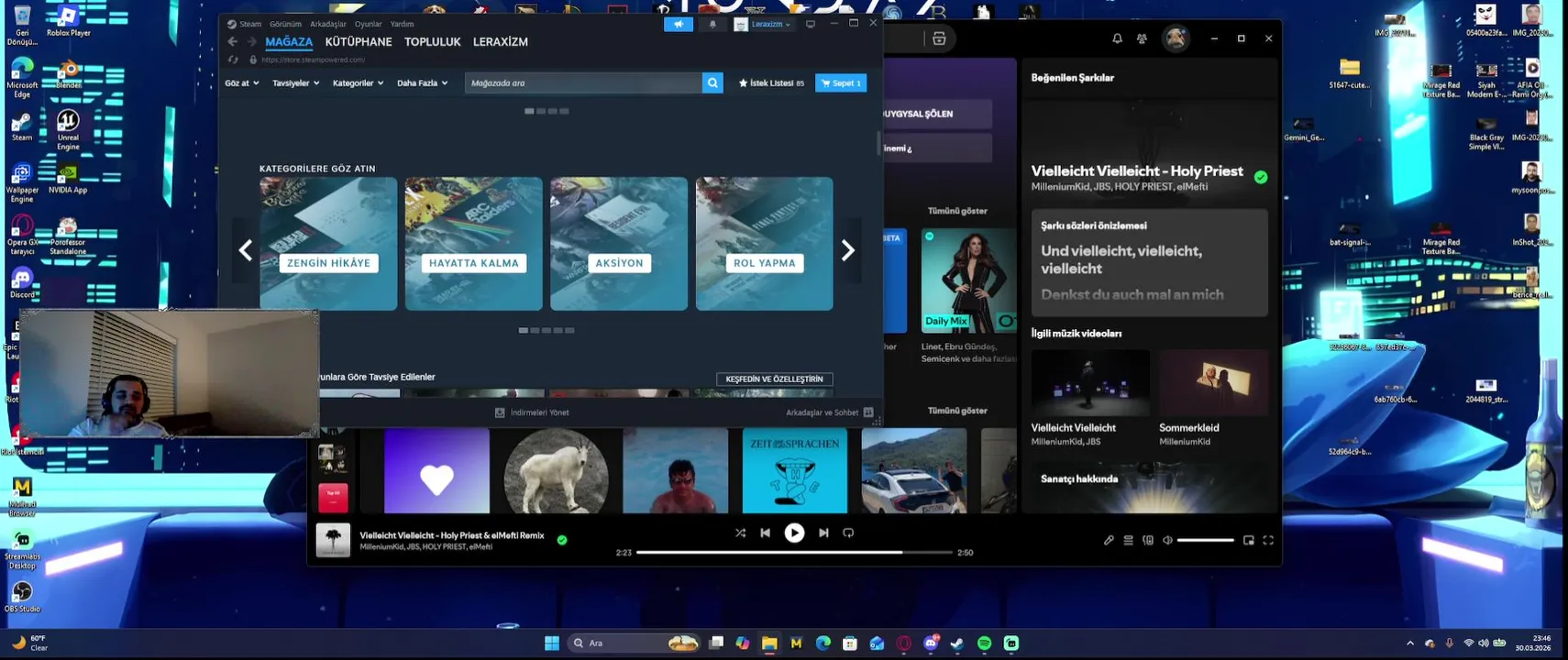Enter Spotify full screen mode

click(x=1268, y=541)
